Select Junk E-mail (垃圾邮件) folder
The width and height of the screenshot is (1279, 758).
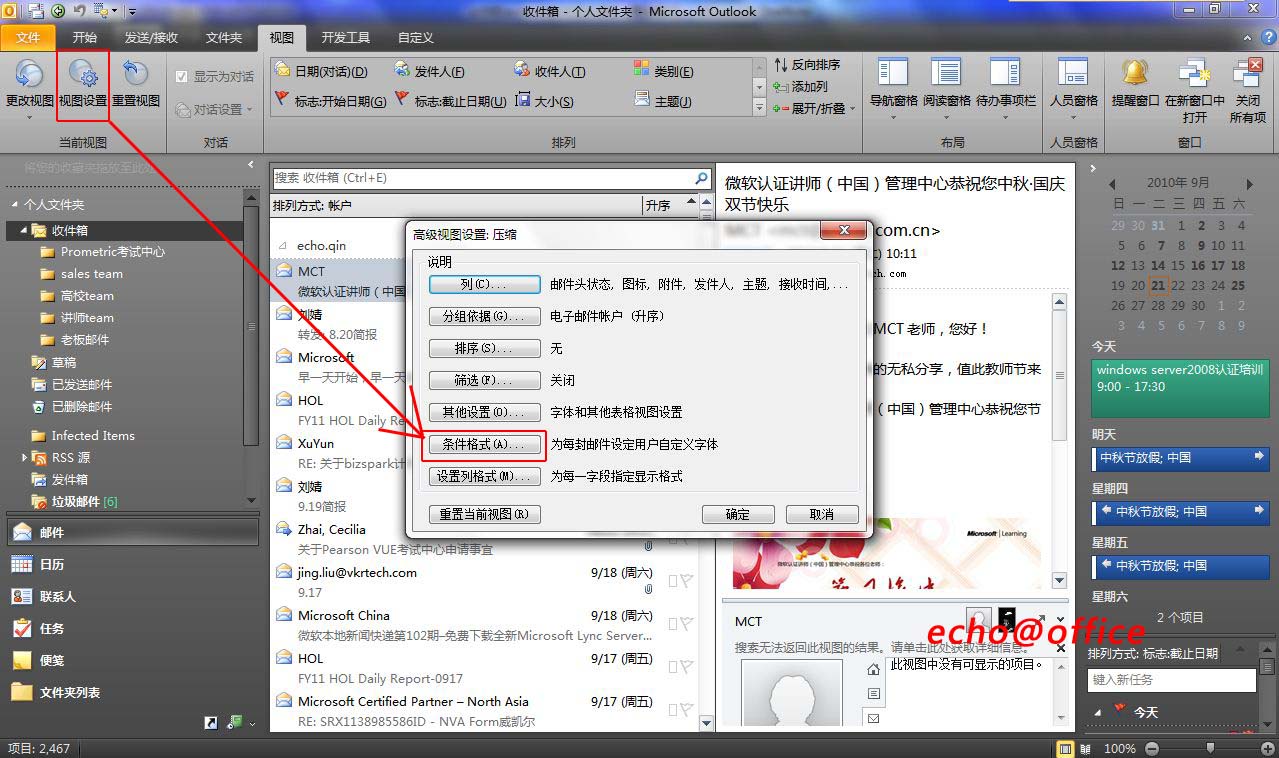click(x=75, y=501)
